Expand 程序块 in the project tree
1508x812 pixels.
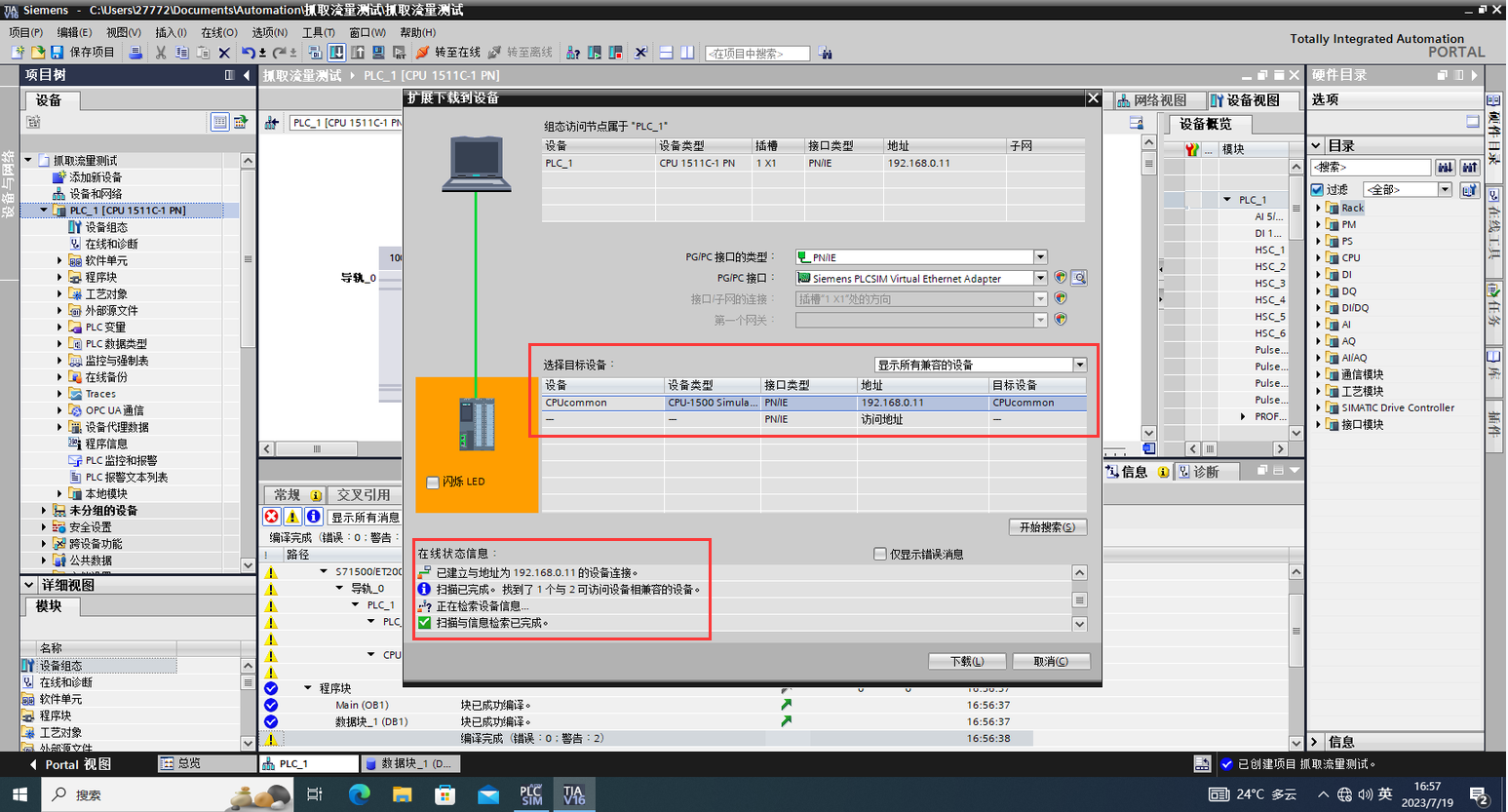pyautogui.click(x=59, y=277)
